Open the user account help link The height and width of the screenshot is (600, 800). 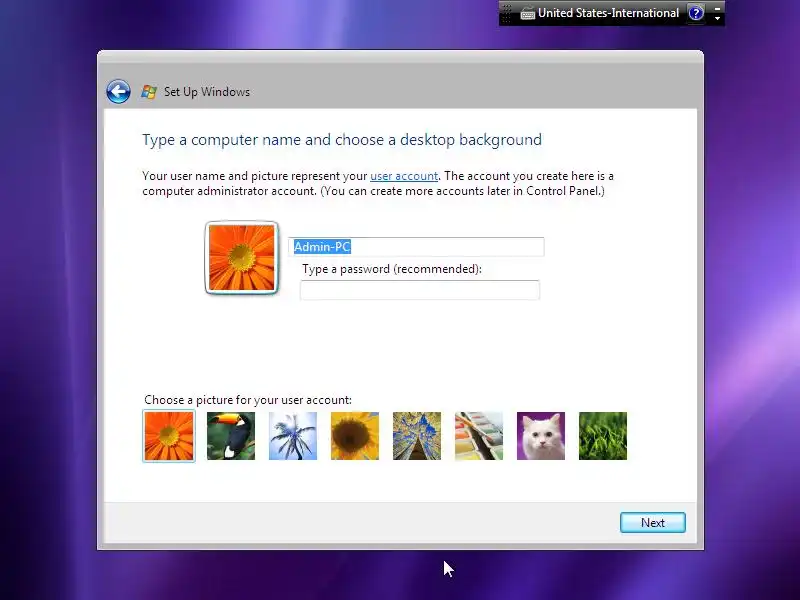[x=404, y=176]
